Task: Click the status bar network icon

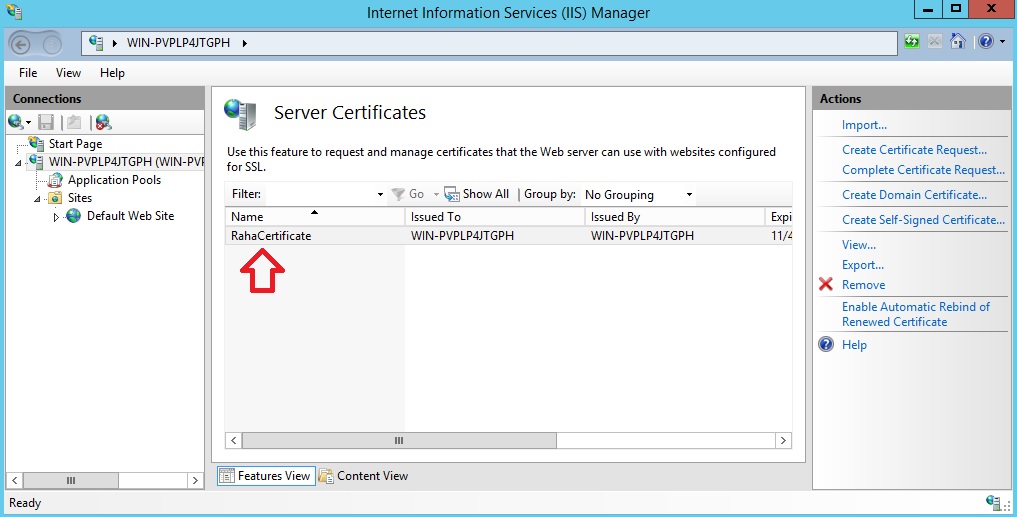Action: tap(994, 503)
